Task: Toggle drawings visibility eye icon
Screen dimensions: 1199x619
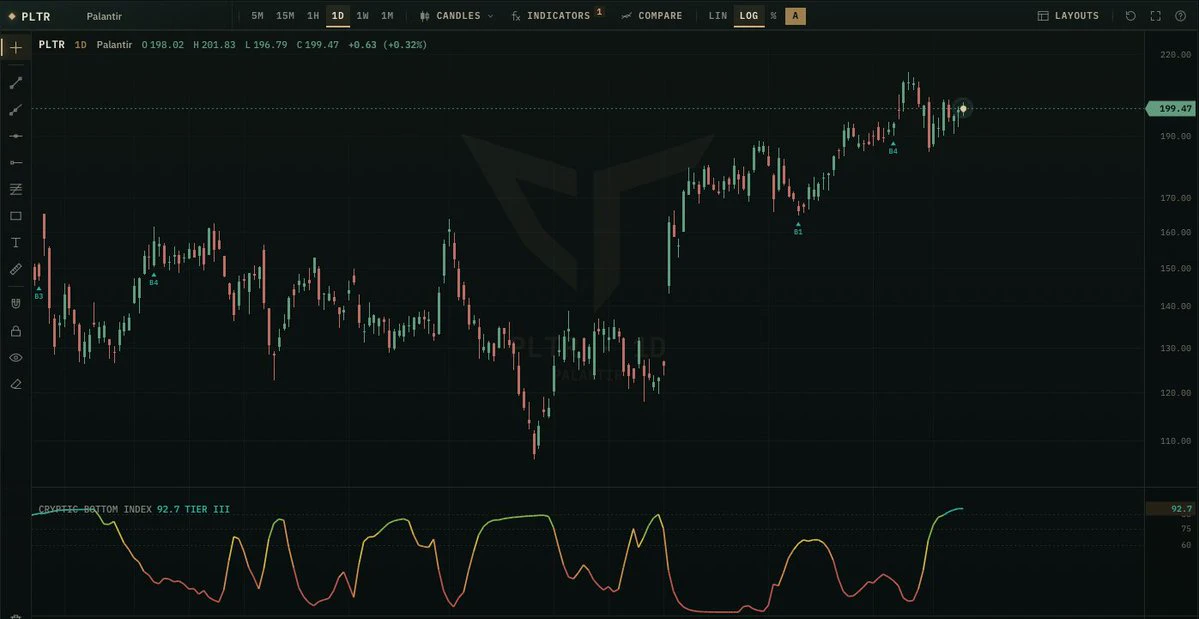Action: pos(15,358)
